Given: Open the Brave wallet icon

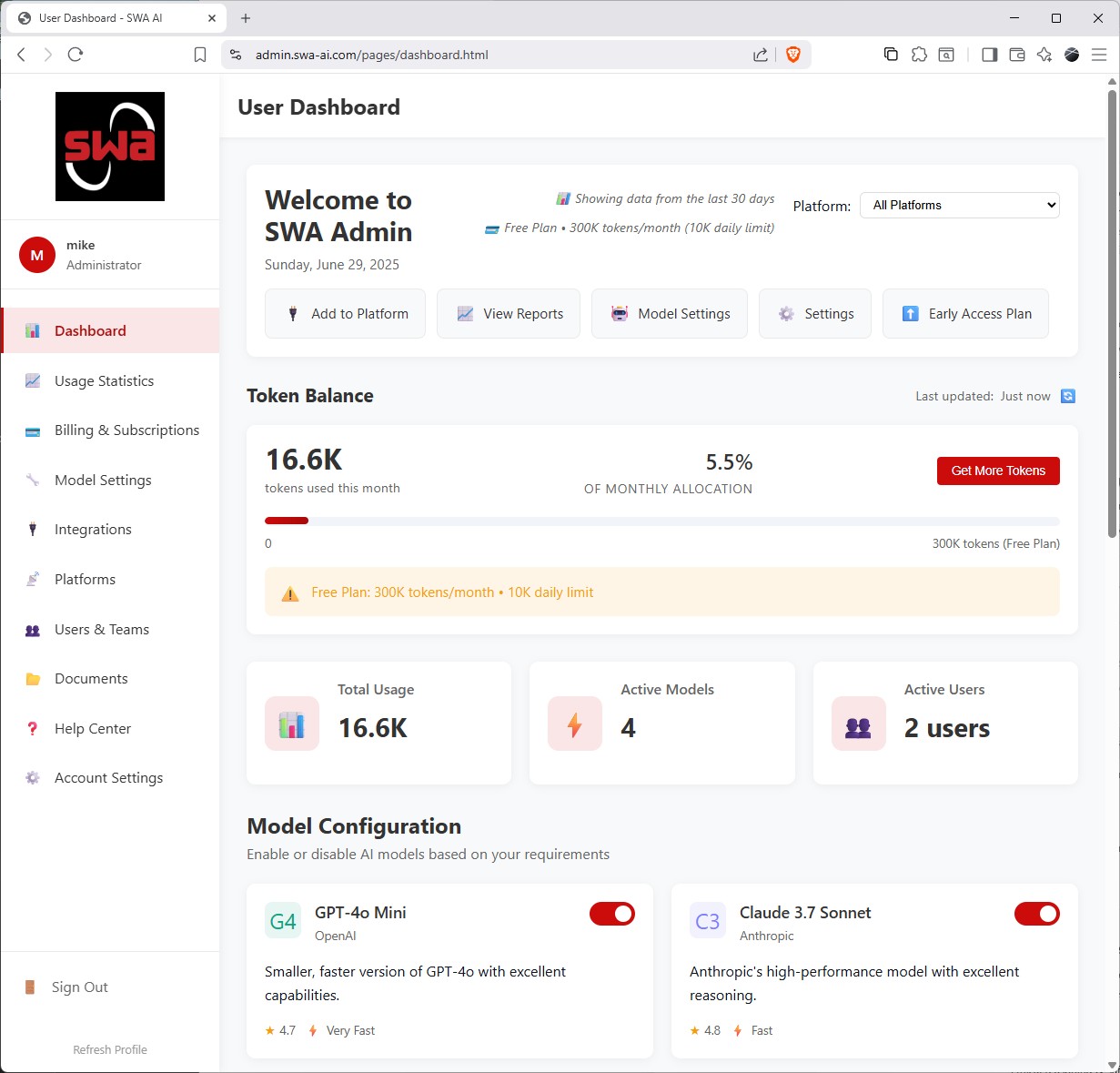Looking at the screenshot, I should tap(1017, 55).
